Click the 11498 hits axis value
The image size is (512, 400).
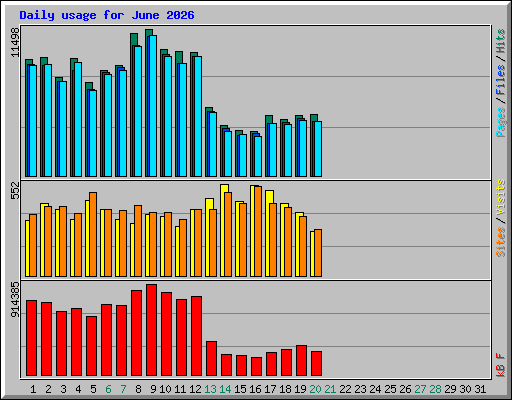(15, 42)
